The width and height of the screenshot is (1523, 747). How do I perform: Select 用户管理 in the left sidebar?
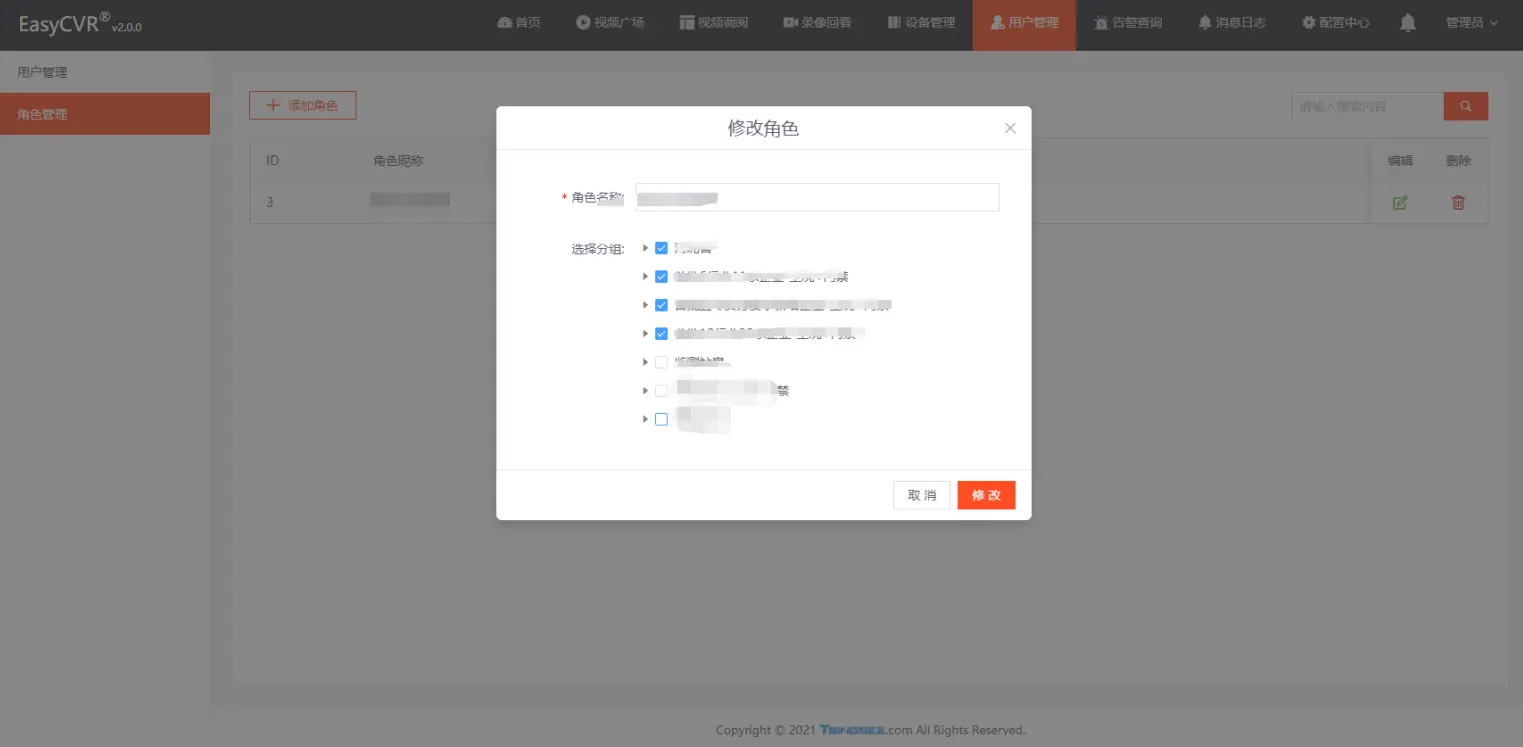(x=43, y=73)
